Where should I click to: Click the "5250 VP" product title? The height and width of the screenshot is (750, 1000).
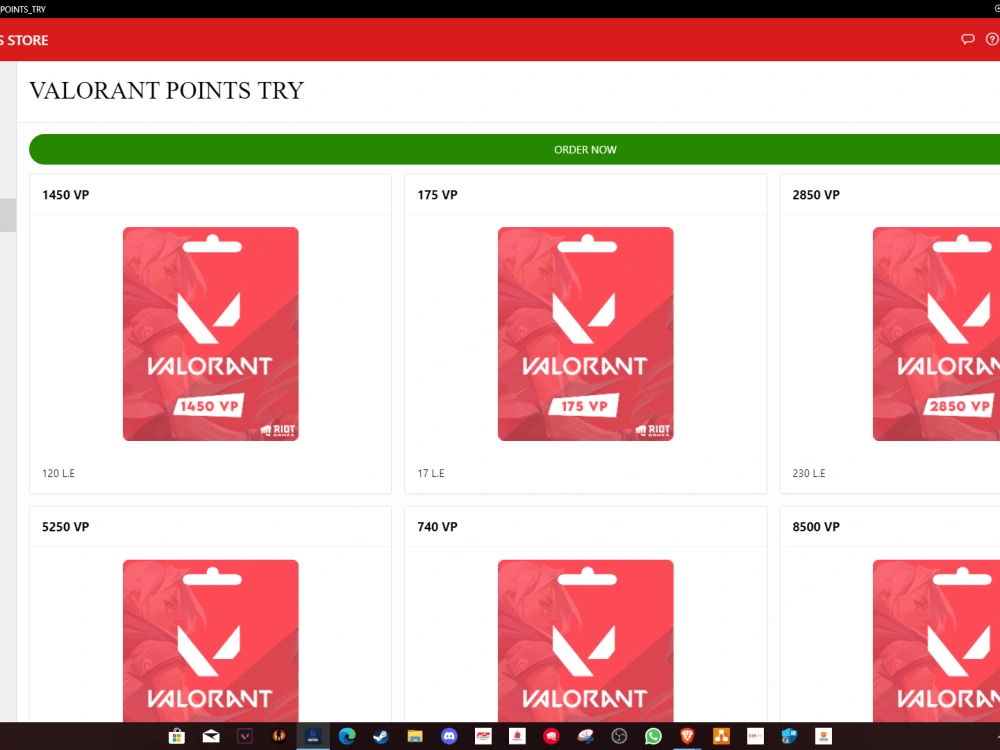pyautogui.click(x=66, y=527)
